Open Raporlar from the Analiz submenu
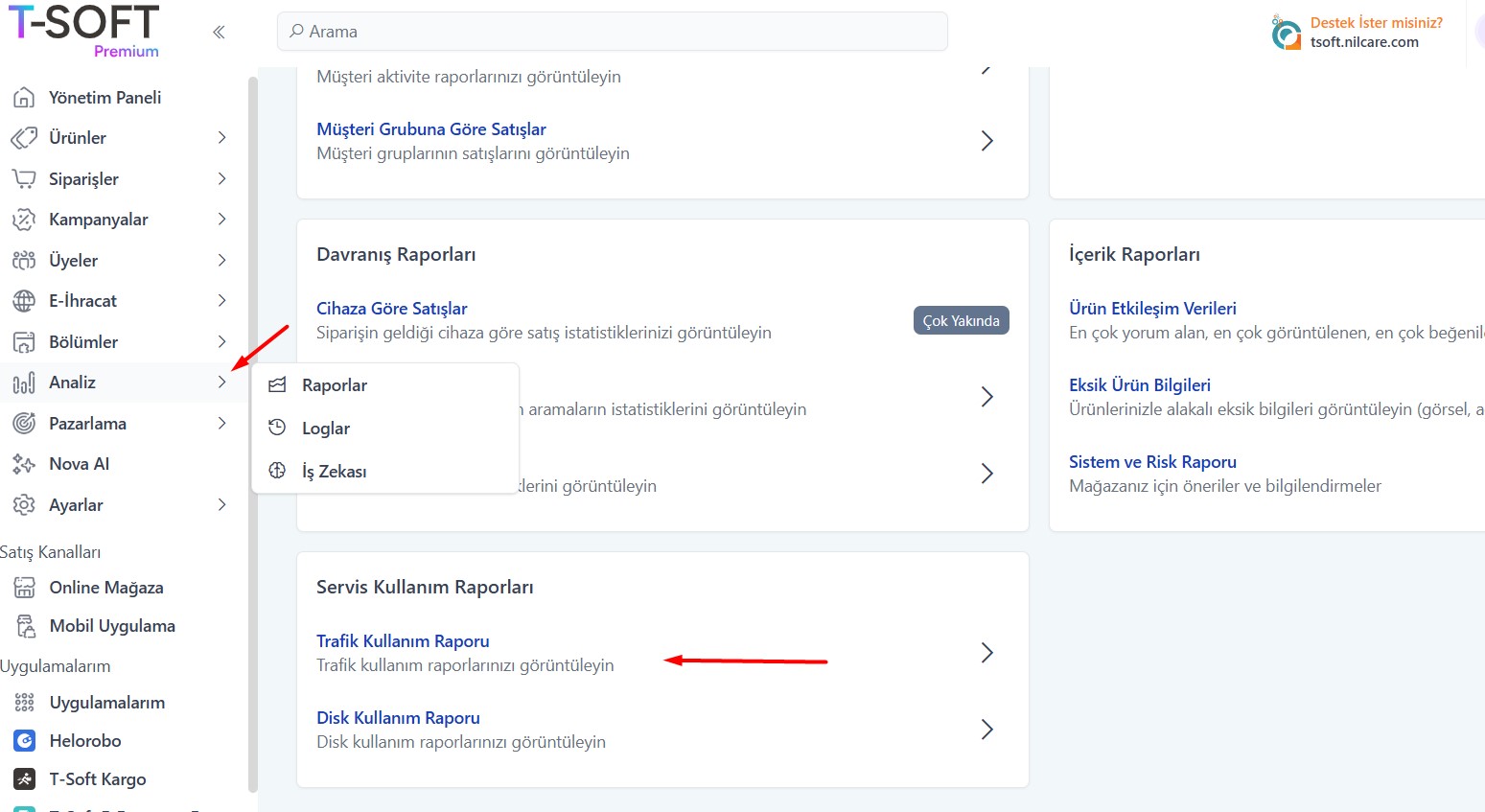Viewport: 1485px width, 812px height. tap(333, 384)
